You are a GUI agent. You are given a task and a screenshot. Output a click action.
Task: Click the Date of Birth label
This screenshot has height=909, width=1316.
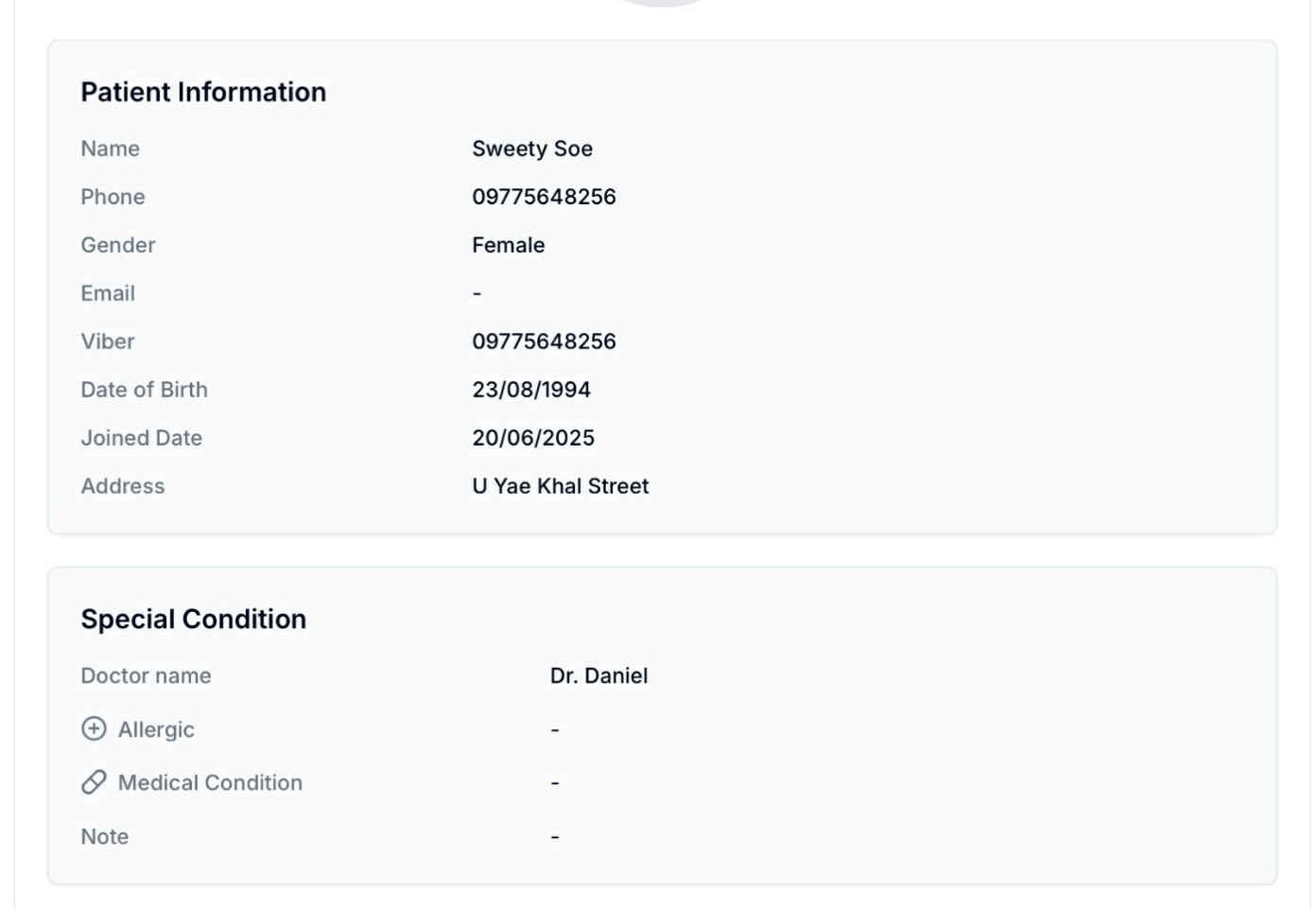click(144, 390)
